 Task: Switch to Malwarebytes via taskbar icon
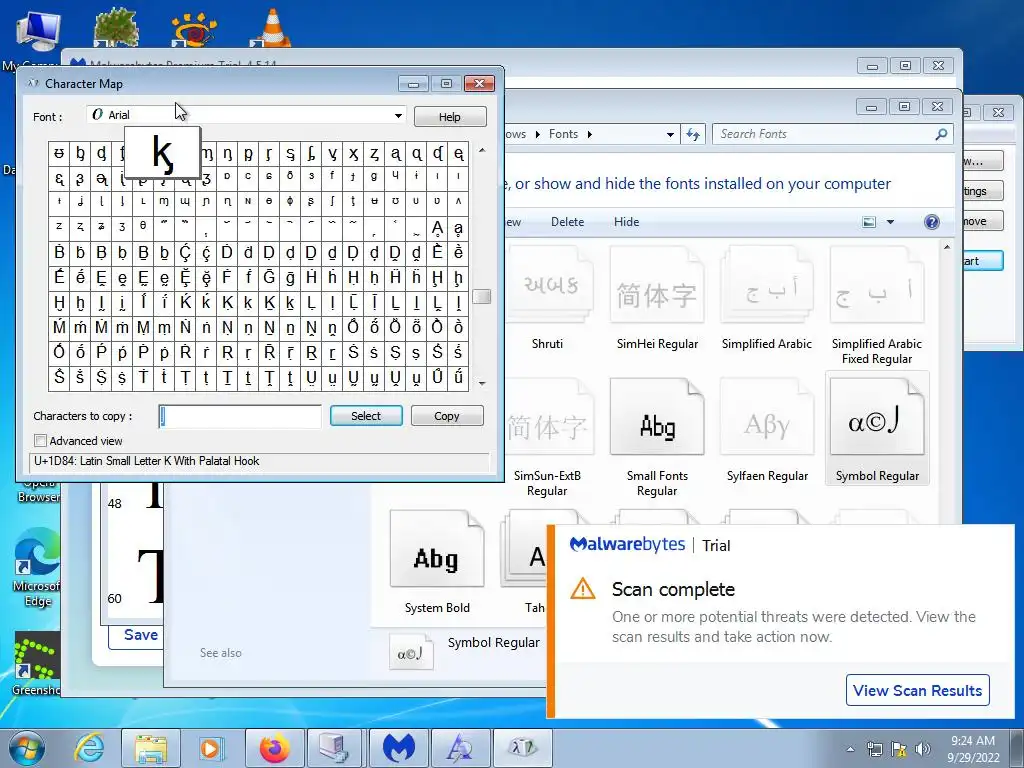(398, 748)
